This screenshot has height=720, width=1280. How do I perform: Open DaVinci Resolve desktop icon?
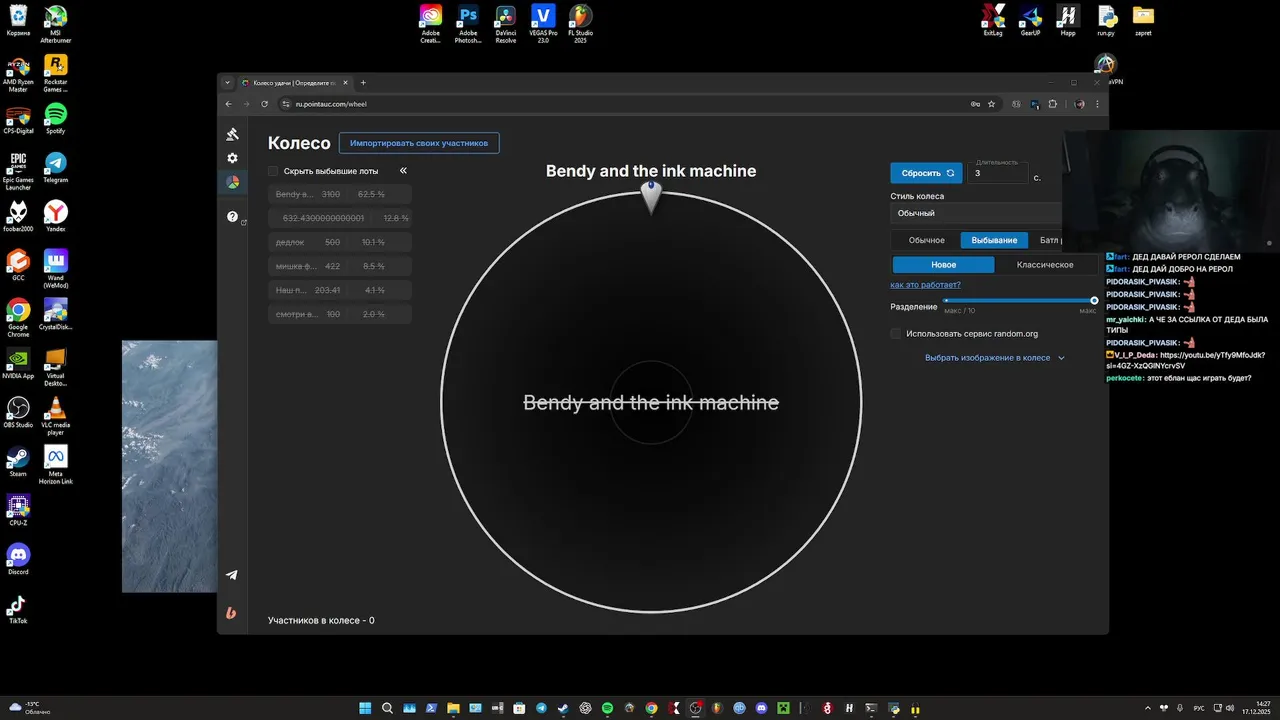(x=506, y=23)
